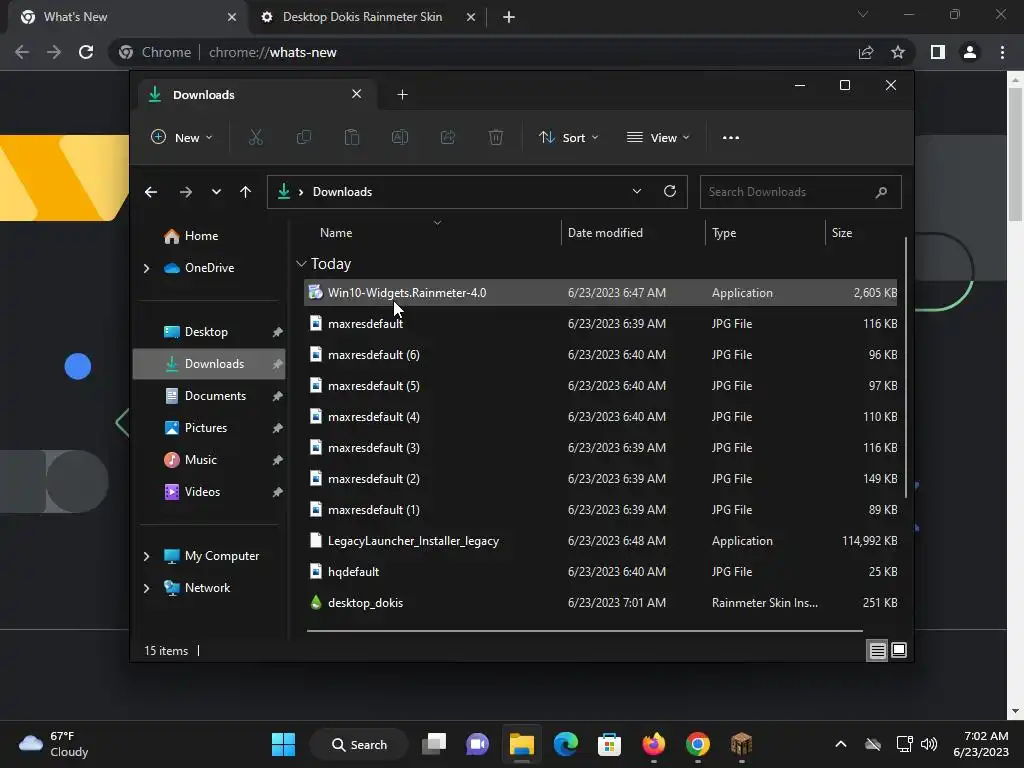Close the Downloads Explorer tab
This screenshot has width=1024, height=768.
click(357, 94)
